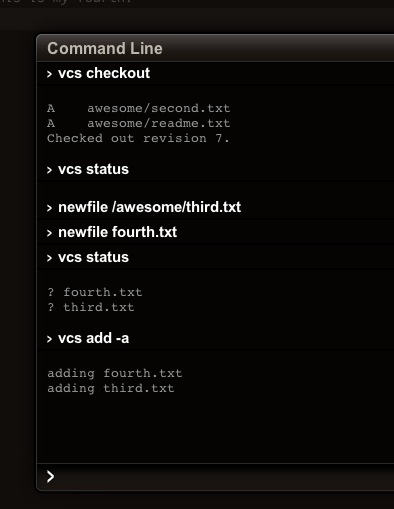Screen dimensions: 394x509
Task: Collapse the first vcs status chevron
Action: [49, 170]
